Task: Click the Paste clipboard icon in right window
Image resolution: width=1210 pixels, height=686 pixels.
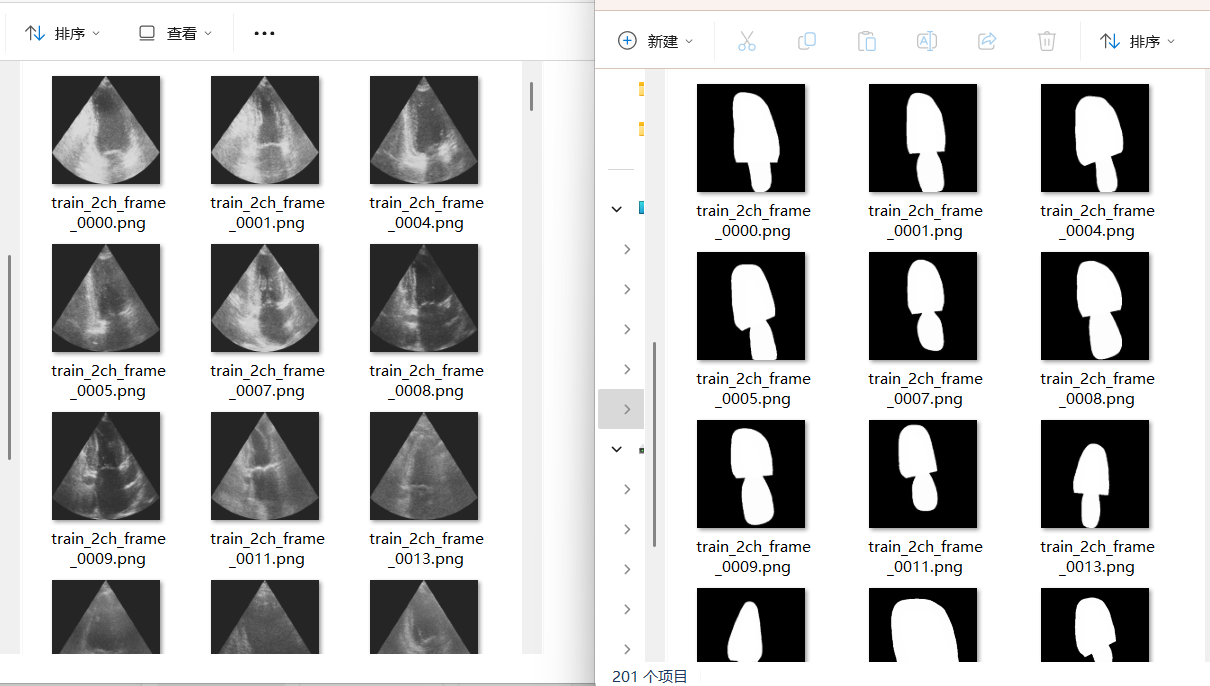Action: pyautogui.click(x=867, y=41)
